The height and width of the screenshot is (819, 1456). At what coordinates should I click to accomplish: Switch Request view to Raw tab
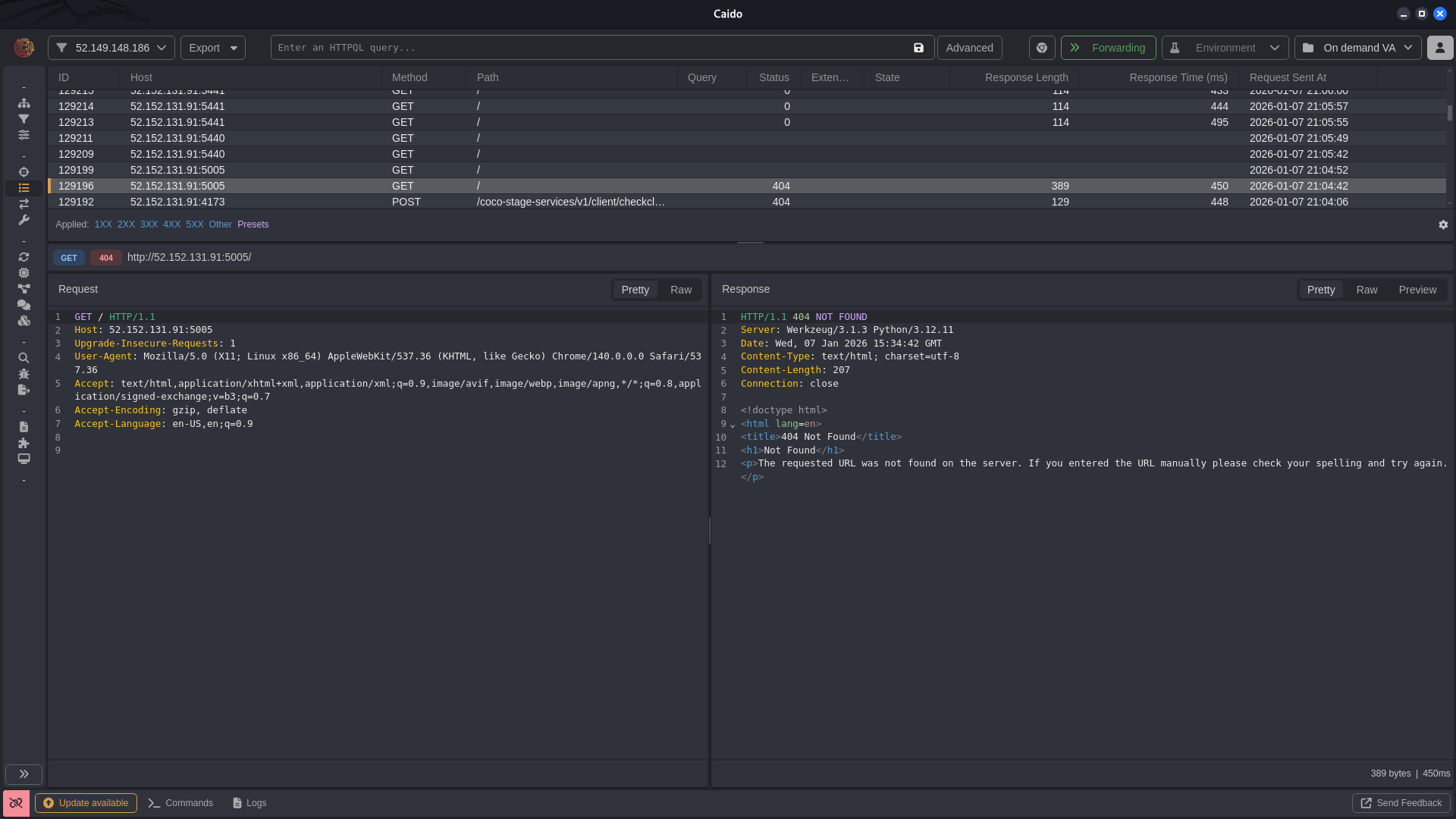point(681,290)
